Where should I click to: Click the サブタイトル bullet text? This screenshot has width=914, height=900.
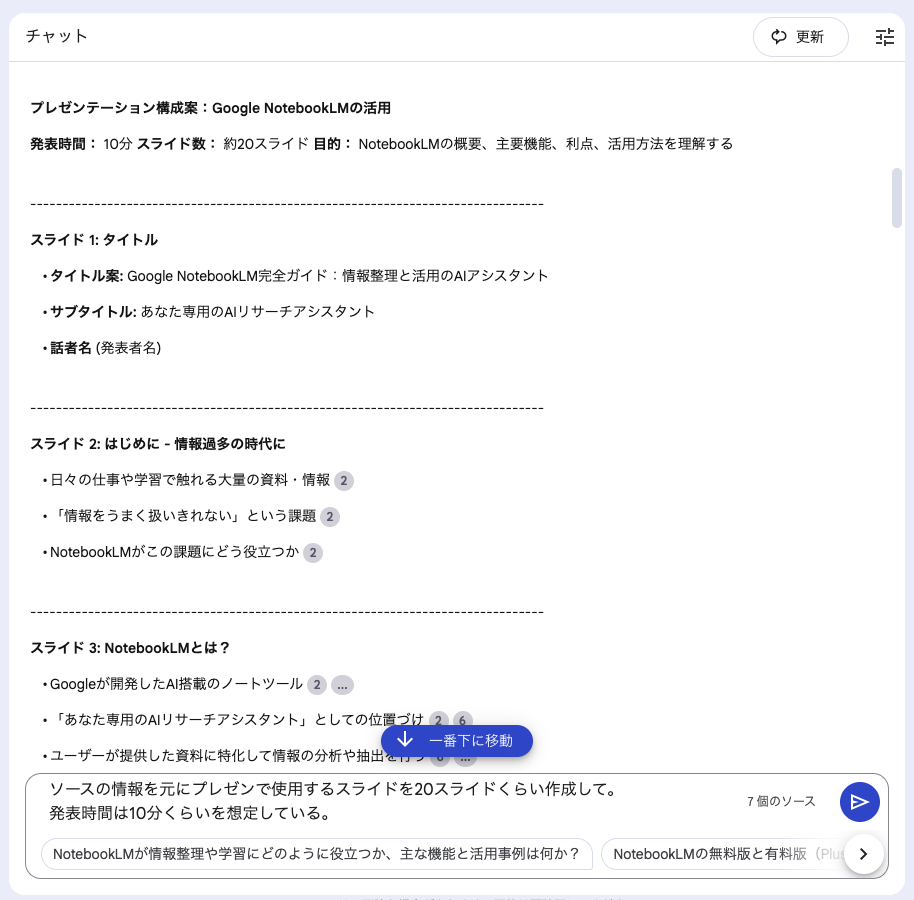coord(212,312)
